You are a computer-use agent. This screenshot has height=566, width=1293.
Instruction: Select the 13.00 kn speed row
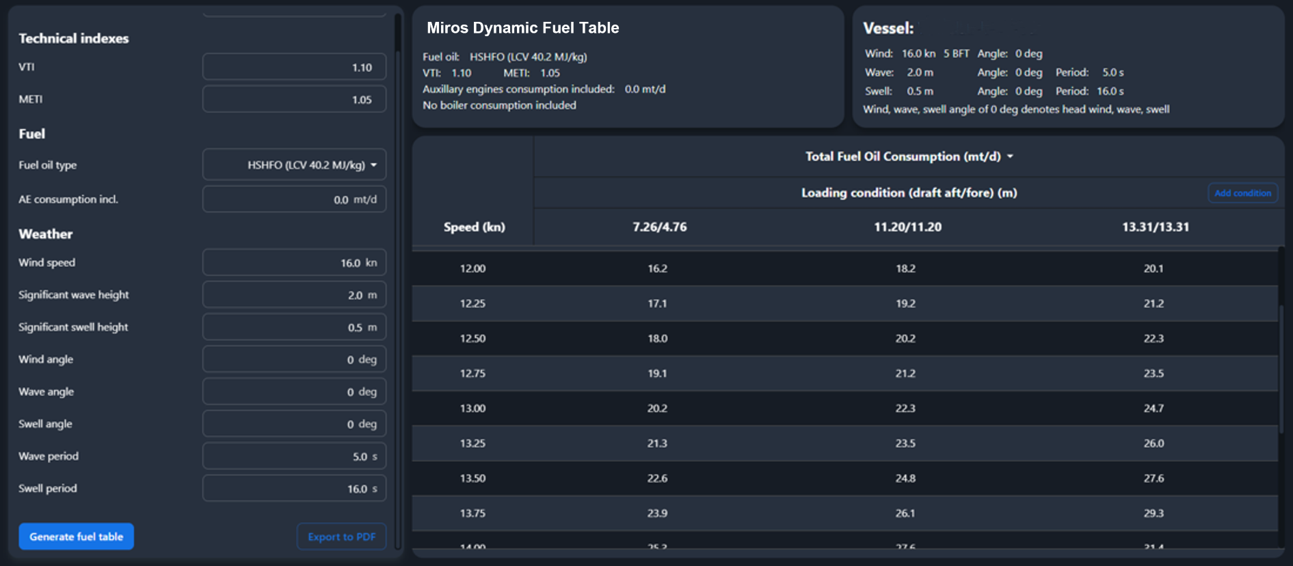pyautogui.click(x=472, y=408)
